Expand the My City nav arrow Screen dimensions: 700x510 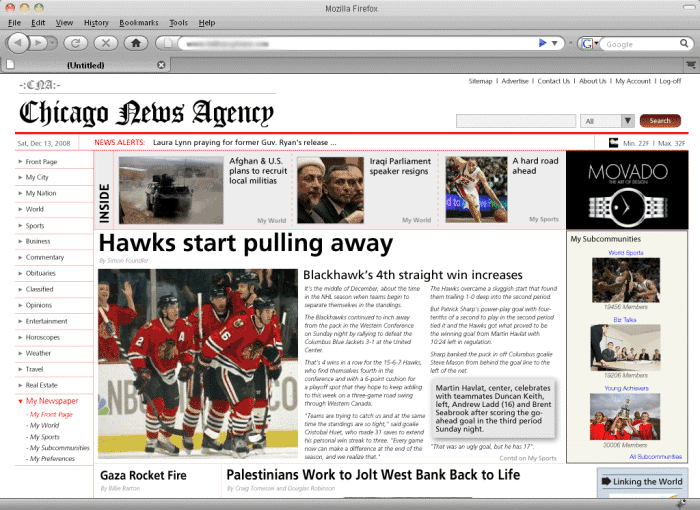click(x=20, y=177)
